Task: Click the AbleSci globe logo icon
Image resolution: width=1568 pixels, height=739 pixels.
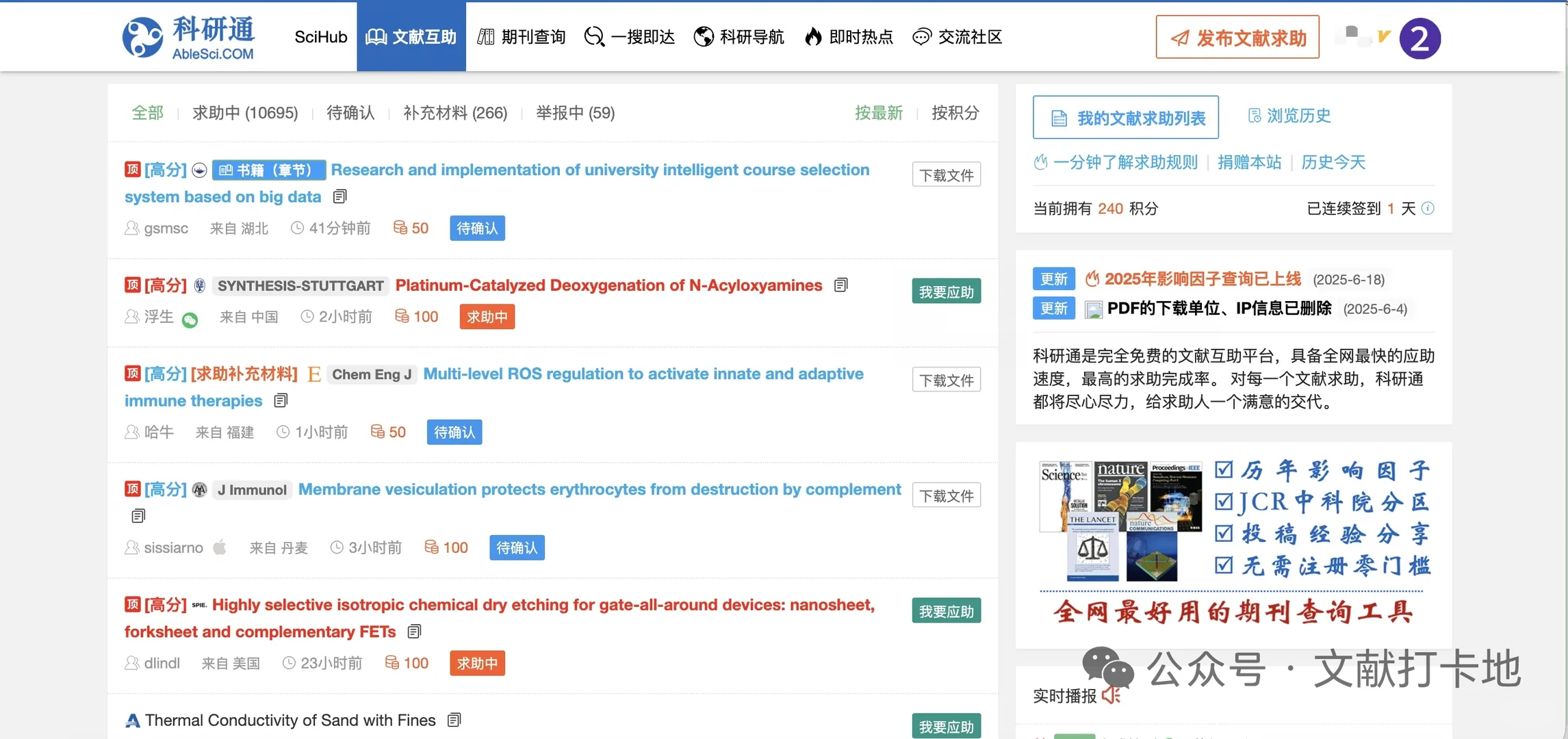Action: 143,37
